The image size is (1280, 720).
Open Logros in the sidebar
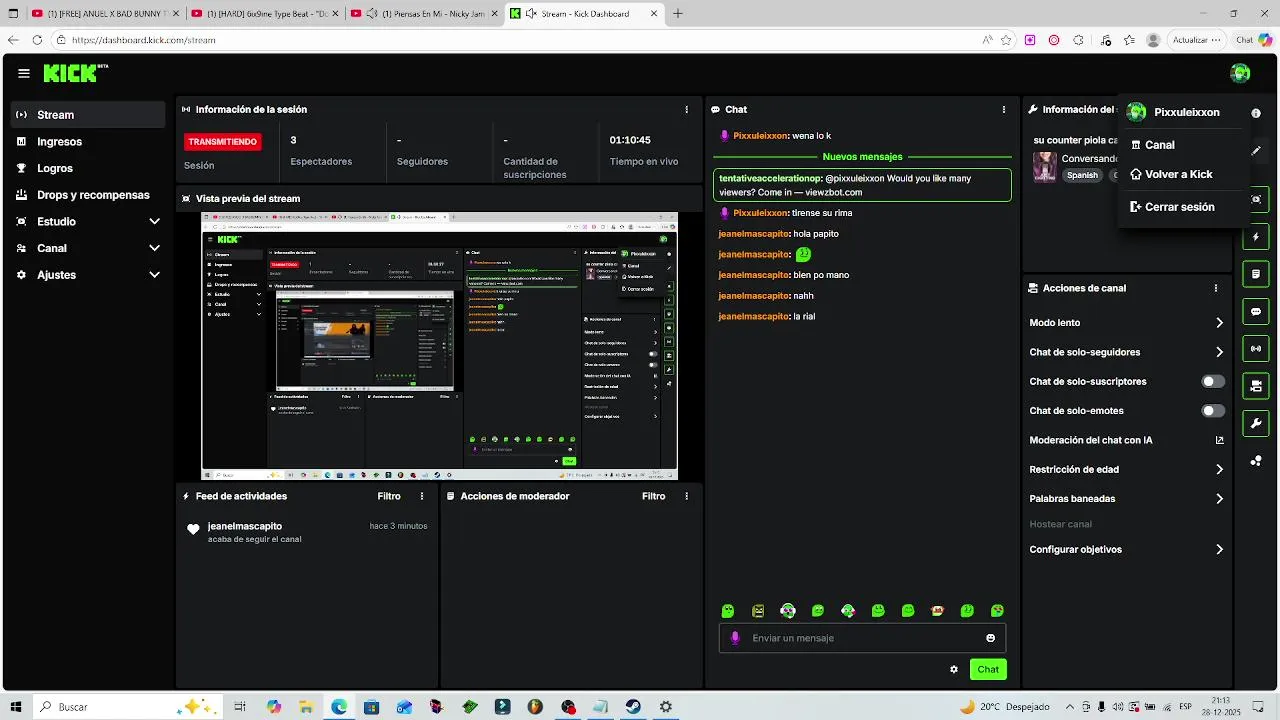click(x=88, y=168)
